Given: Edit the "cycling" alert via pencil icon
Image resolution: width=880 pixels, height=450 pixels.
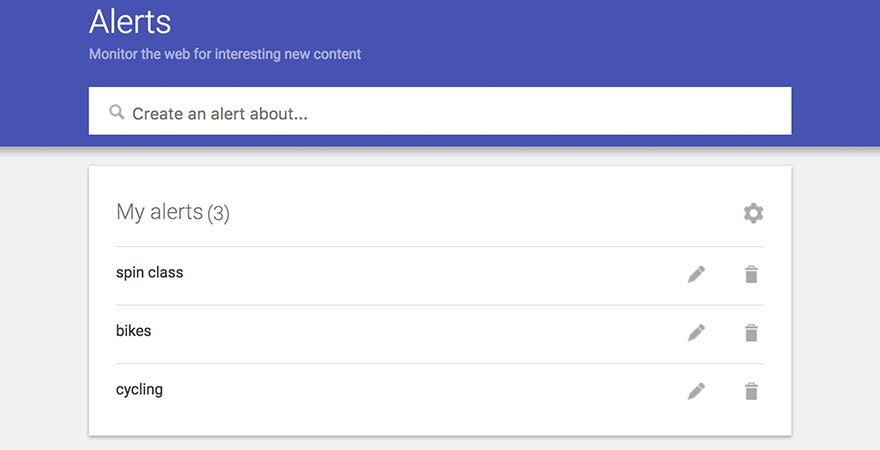Looking at the screenshot, I should pyautogui.click(x=696, y=391).
